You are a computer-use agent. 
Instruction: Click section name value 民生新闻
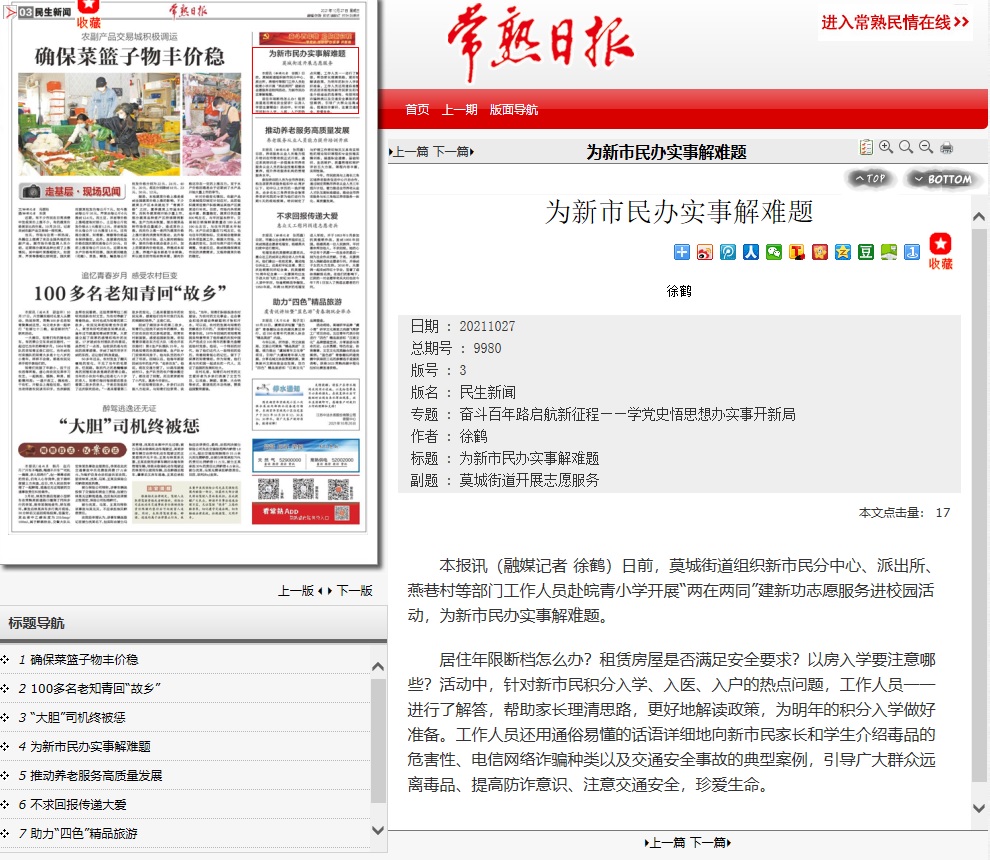487,393
